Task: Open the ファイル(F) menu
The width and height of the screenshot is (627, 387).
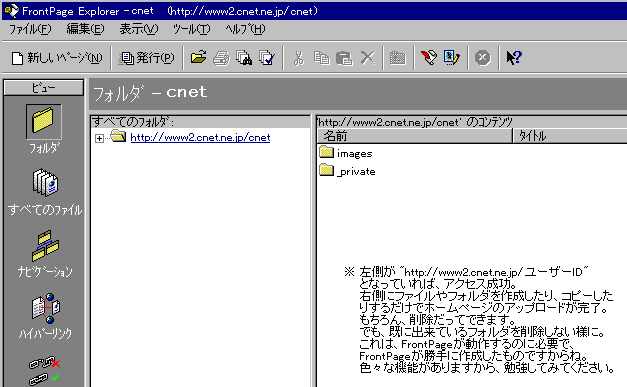Action: pos(30,29)
